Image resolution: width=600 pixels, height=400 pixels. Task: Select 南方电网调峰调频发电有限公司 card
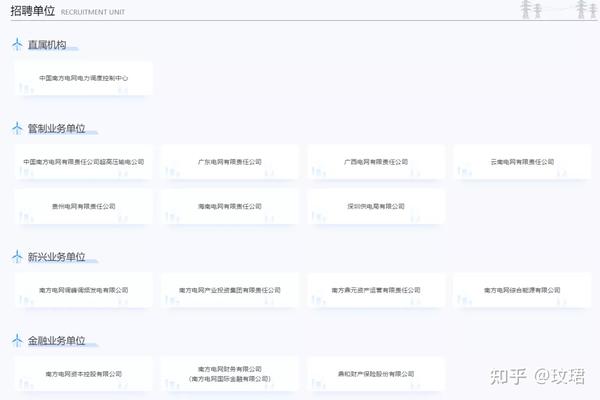point(83,290)
